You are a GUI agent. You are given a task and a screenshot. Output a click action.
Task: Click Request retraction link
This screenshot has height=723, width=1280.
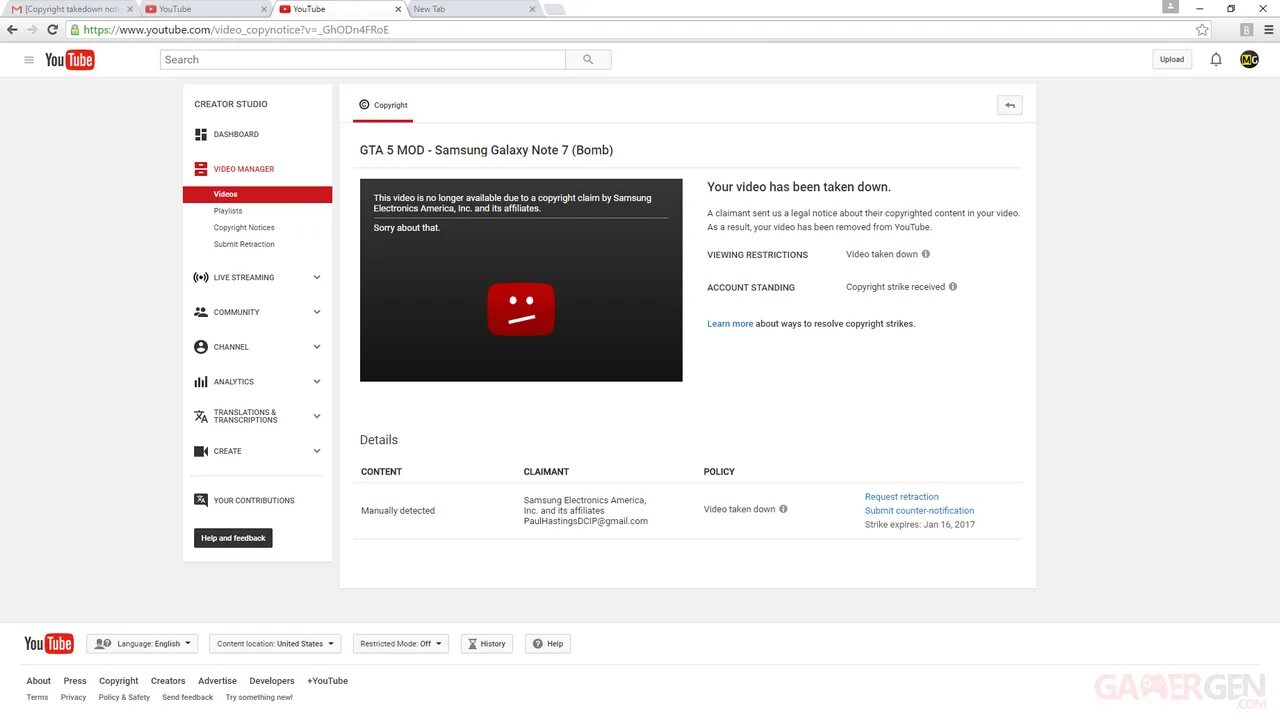click(x=902, y=497)
